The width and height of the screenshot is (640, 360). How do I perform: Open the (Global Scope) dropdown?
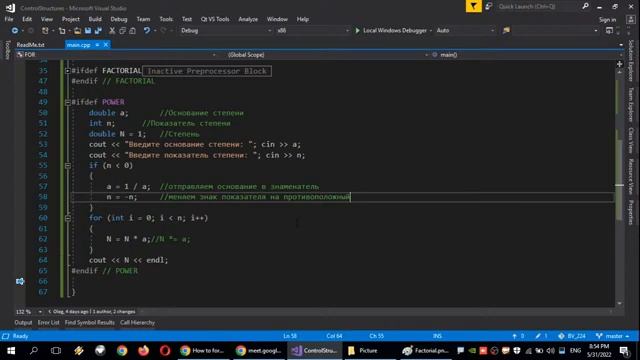pos(327,55)
